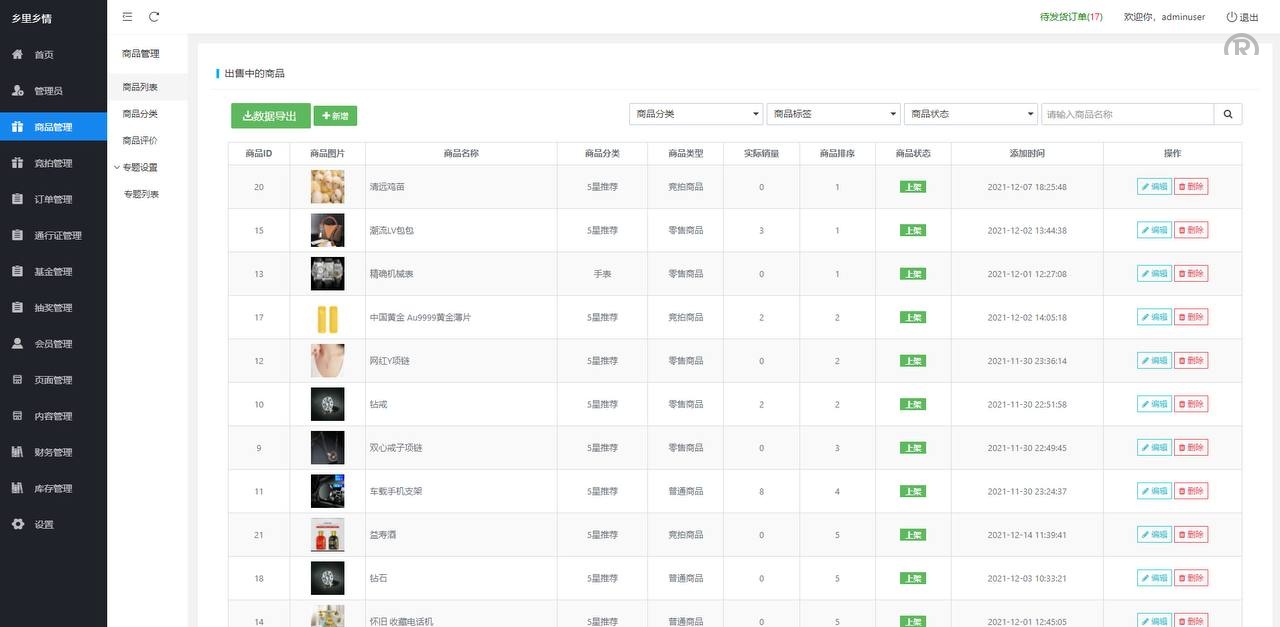Viewport: 1280px width, 627px height.
Task: Click the 财务管理 chart icon
Action: click(x=17, y=452)
